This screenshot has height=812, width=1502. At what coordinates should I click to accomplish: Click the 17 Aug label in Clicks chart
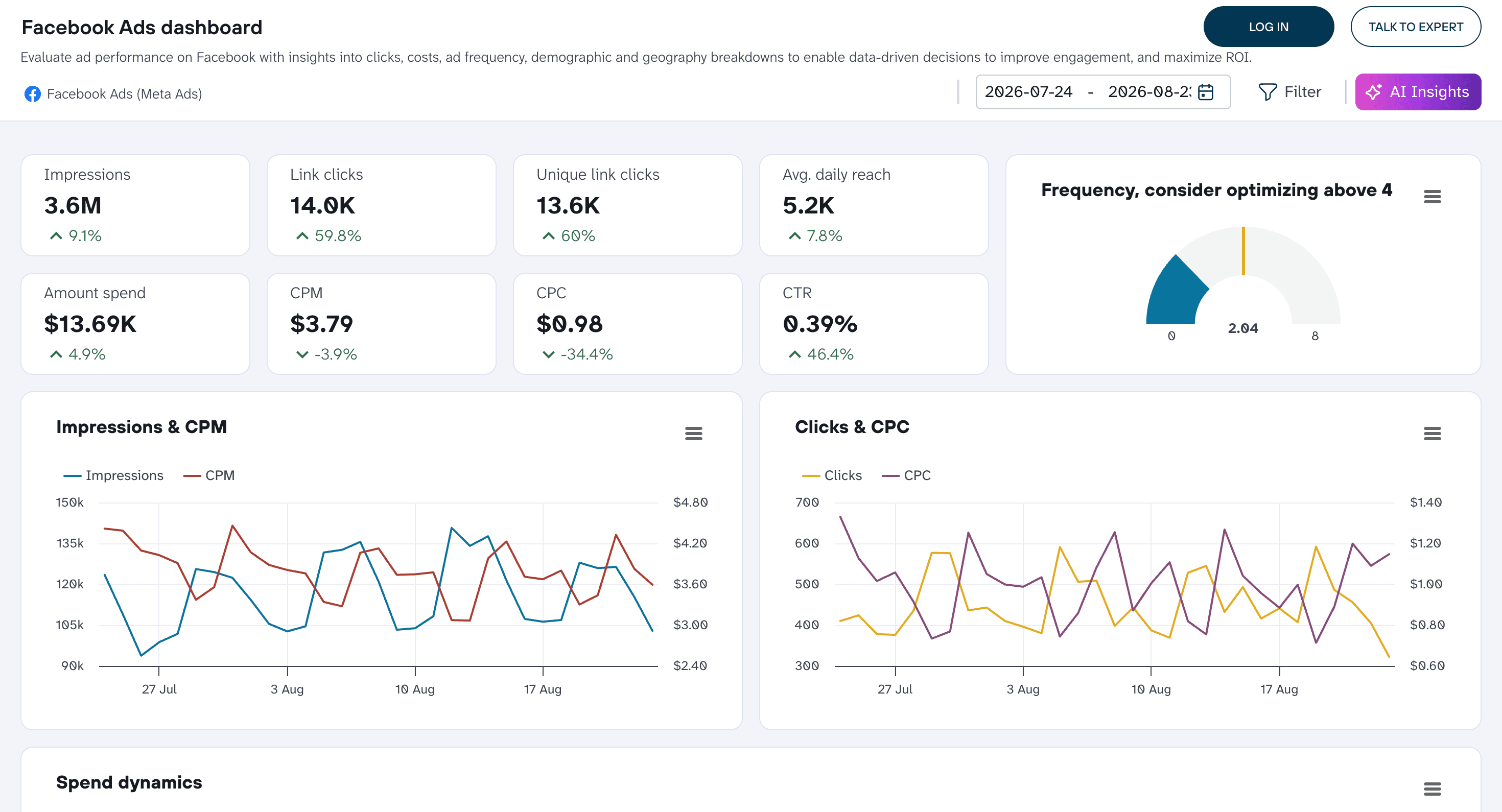1279,689
